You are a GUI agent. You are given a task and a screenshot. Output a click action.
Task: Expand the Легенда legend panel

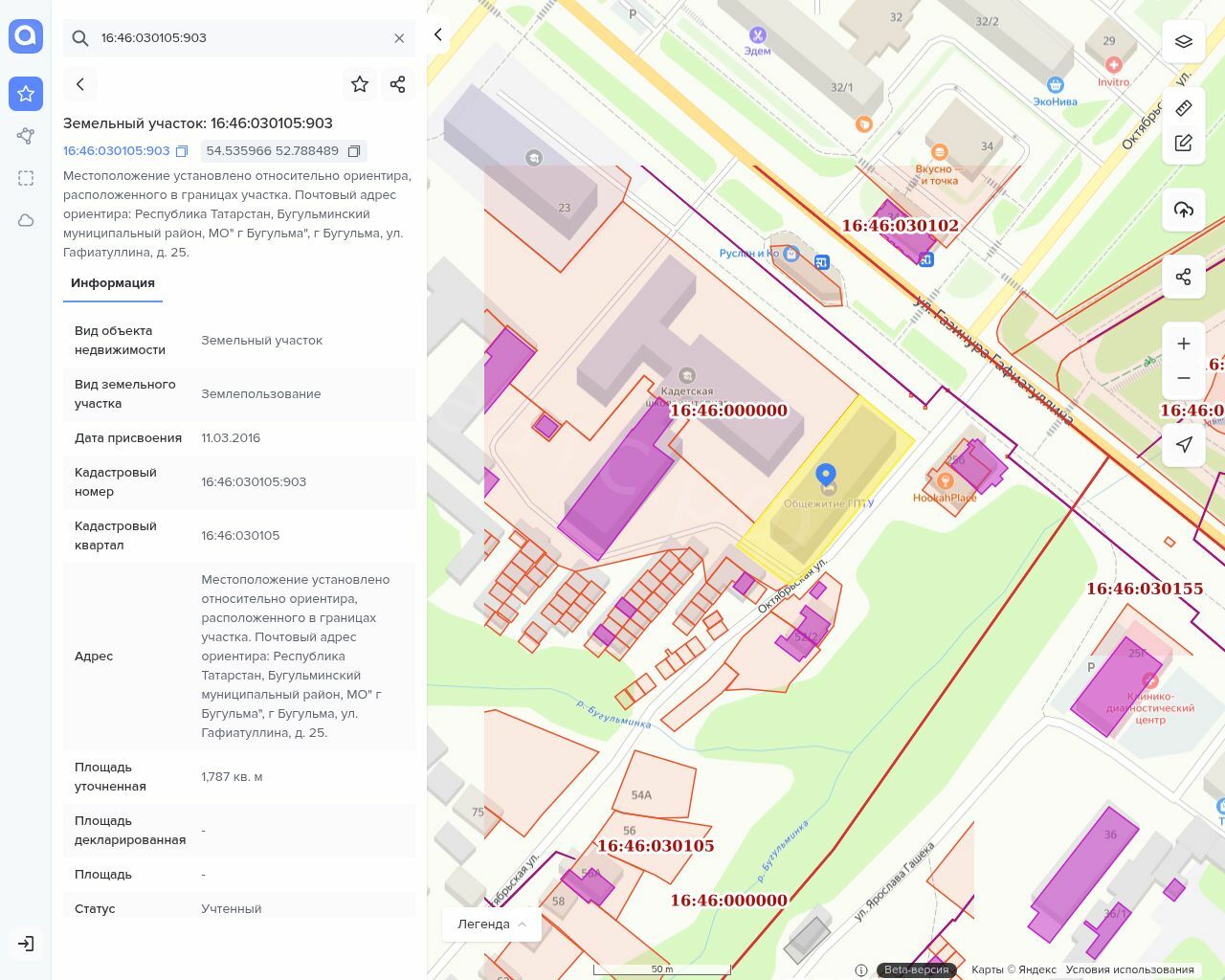click(x=492, y=924)
